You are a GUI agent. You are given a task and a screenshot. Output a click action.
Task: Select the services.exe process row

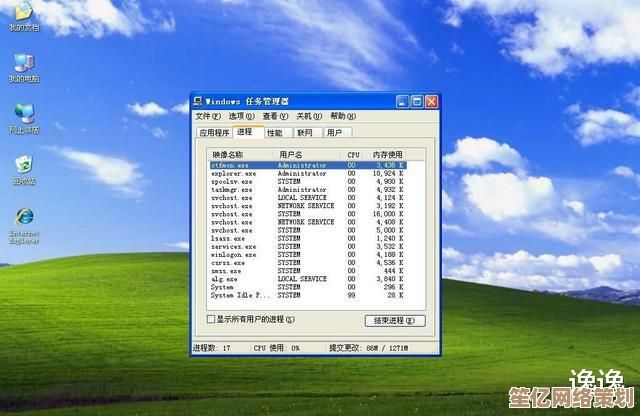pyautogui.click(x=308, y=247)
